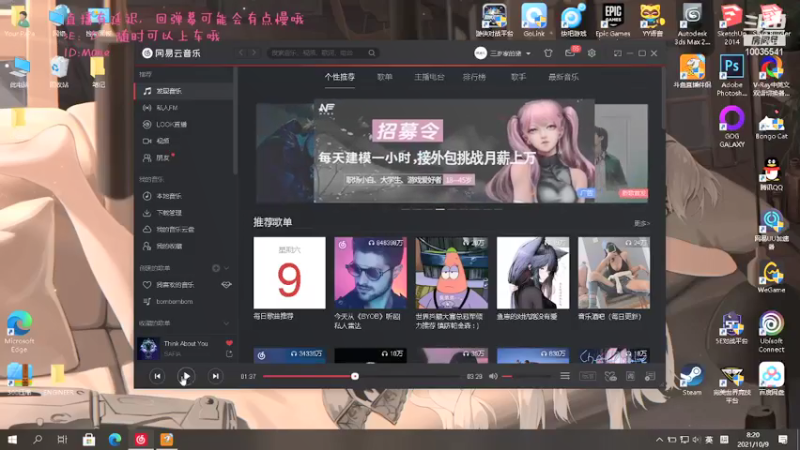Go forward with the right arrow
Viewport: 800px width, 450px height.
point(254,53)
